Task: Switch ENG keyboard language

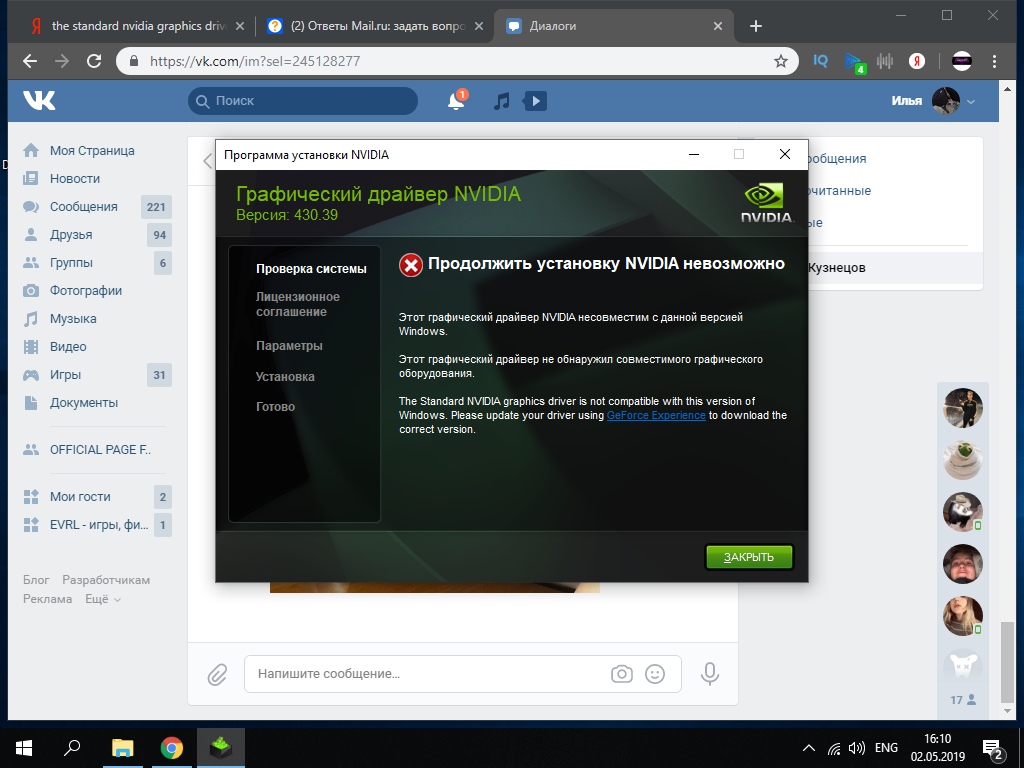Action: [886, 748]
